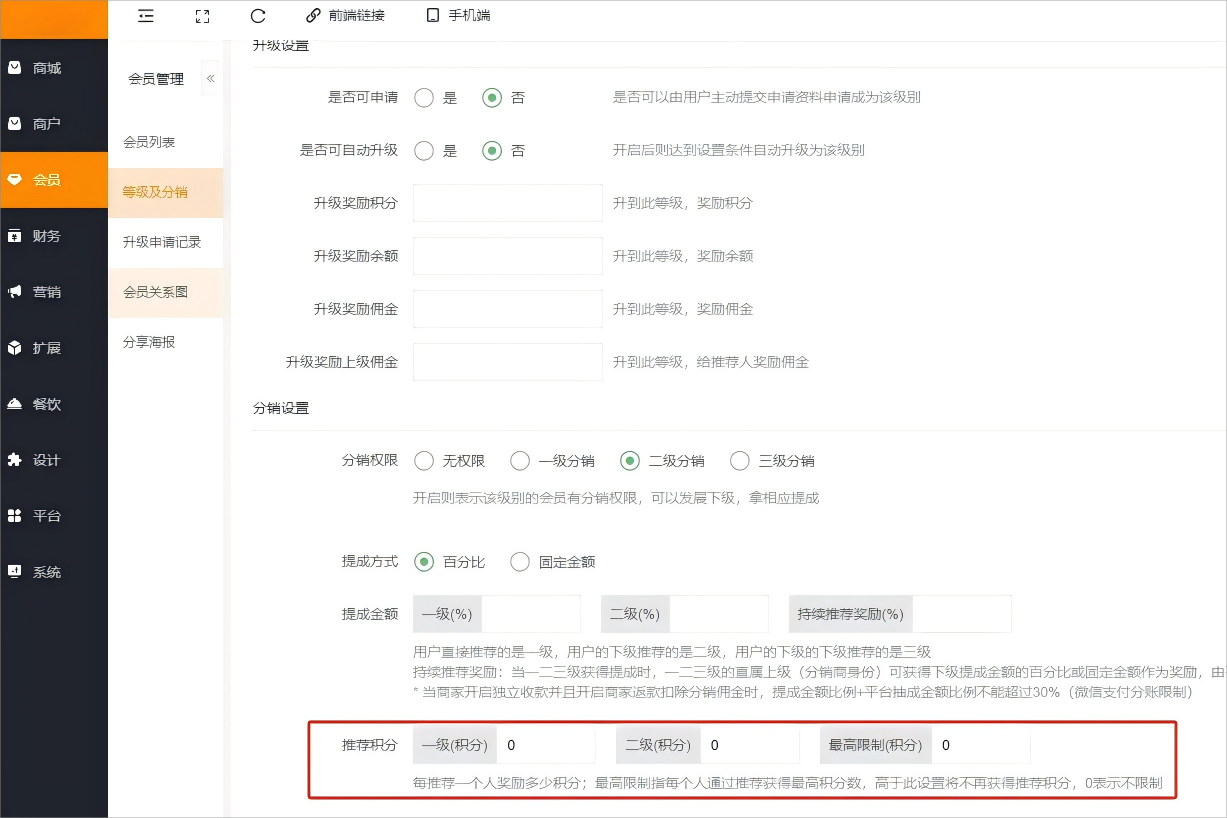Open the 商户 module in the sidebar
Viewport: 1227px width, 818px height.
(54, 124)
